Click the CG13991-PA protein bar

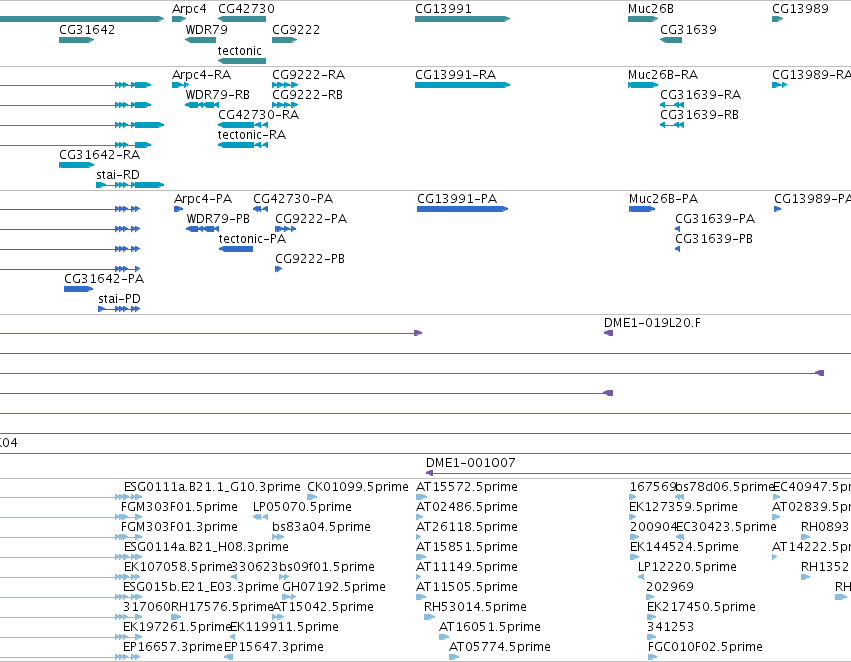coord(462,209)
